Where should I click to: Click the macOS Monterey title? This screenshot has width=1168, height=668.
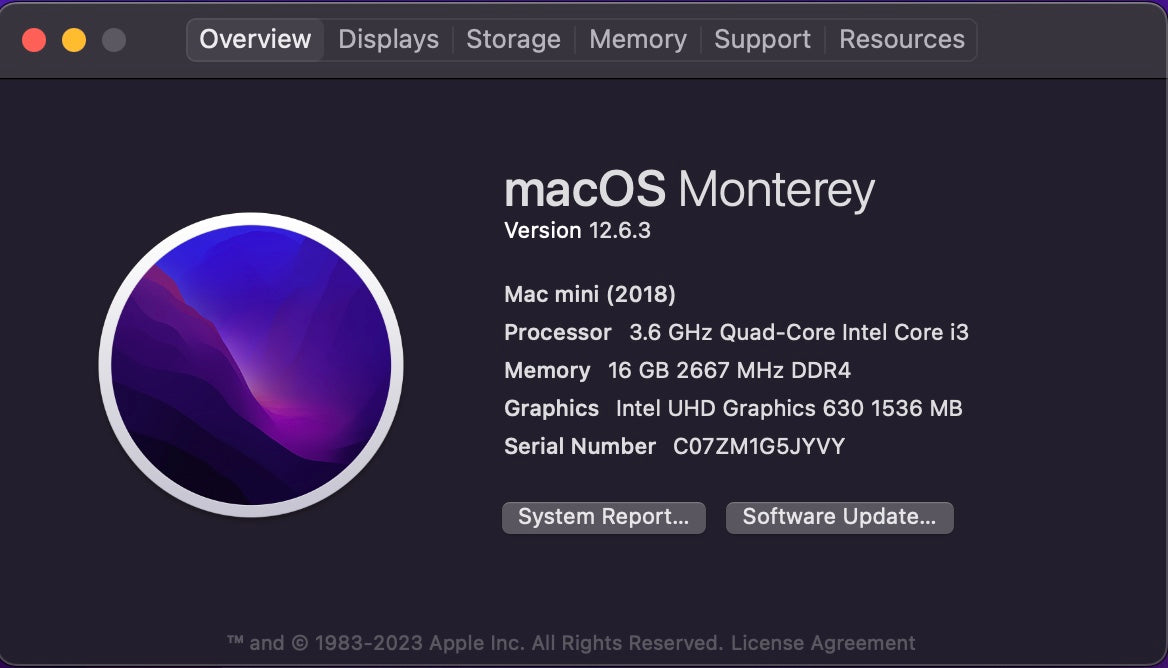(689, 189)
